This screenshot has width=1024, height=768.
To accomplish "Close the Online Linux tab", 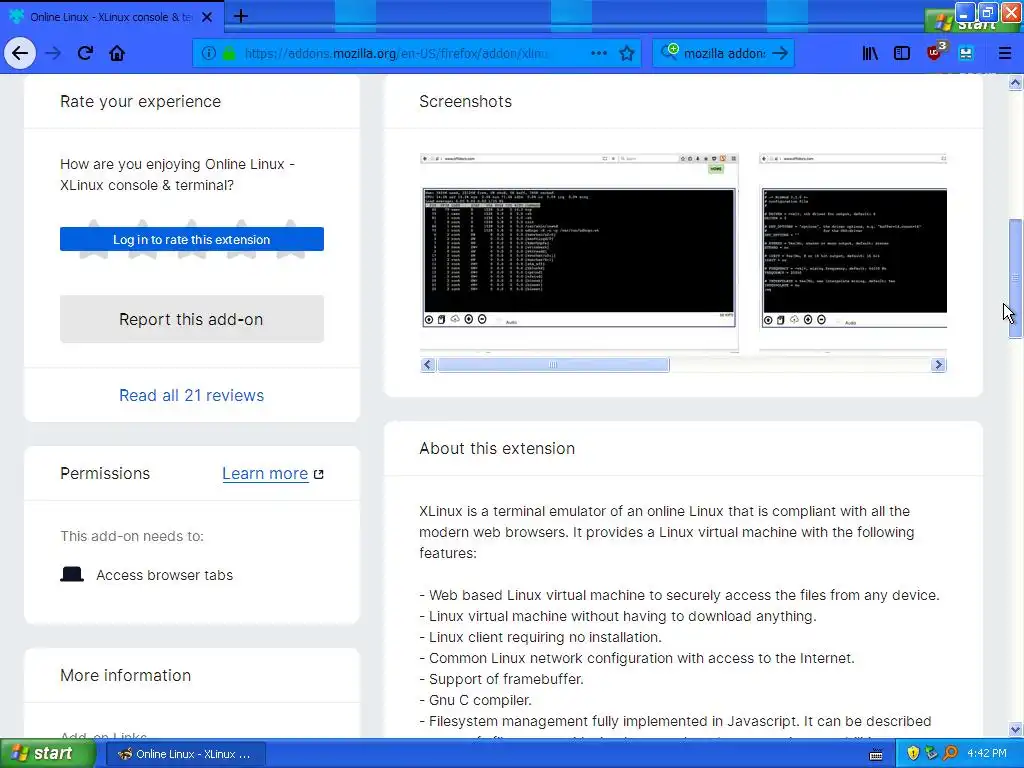I will (207, 17).
